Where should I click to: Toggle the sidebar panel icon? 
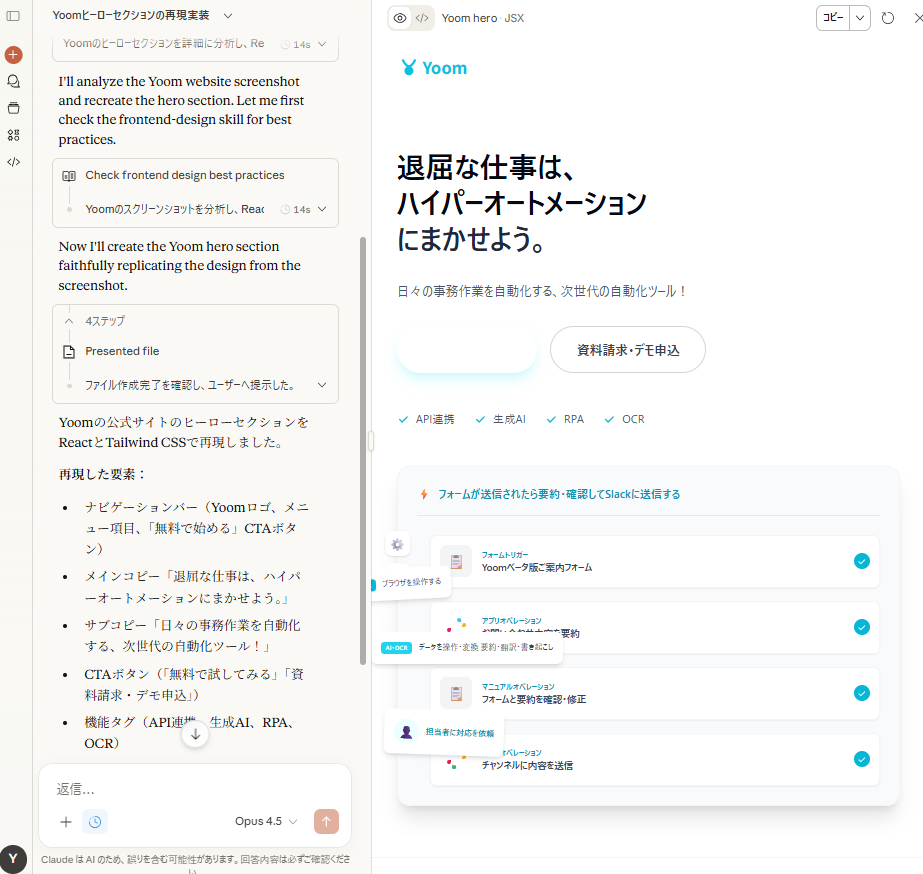pyautogui.click(x=13, y=16)
